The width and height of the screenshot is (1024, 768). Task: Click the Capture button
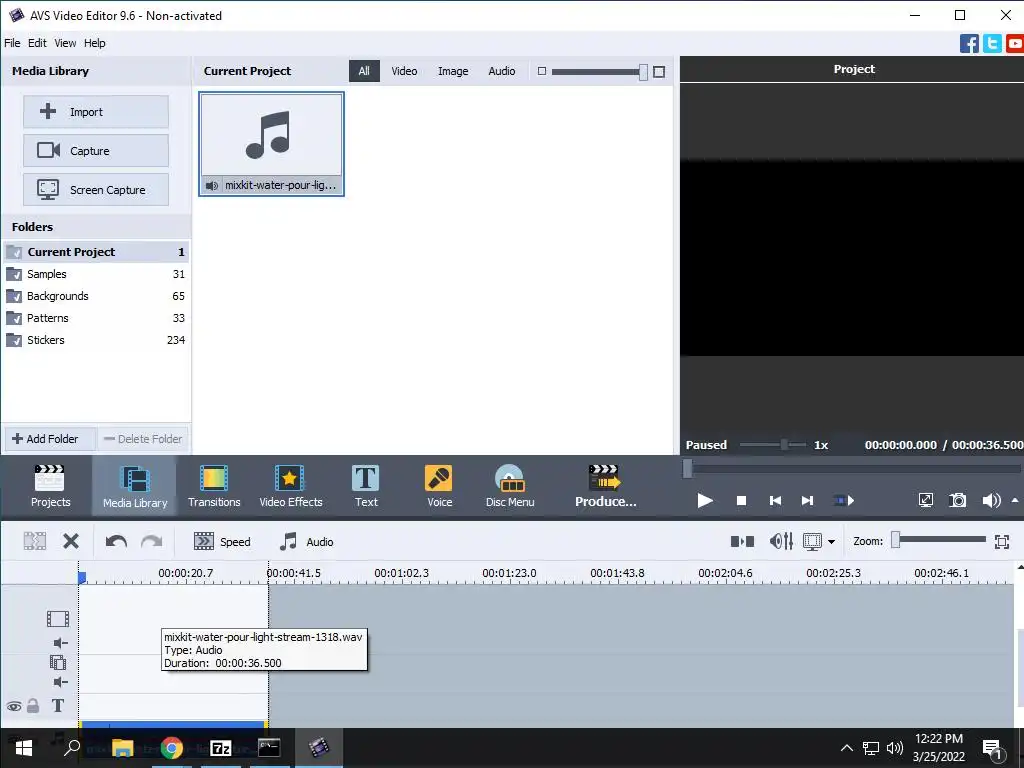pos(96,151)
